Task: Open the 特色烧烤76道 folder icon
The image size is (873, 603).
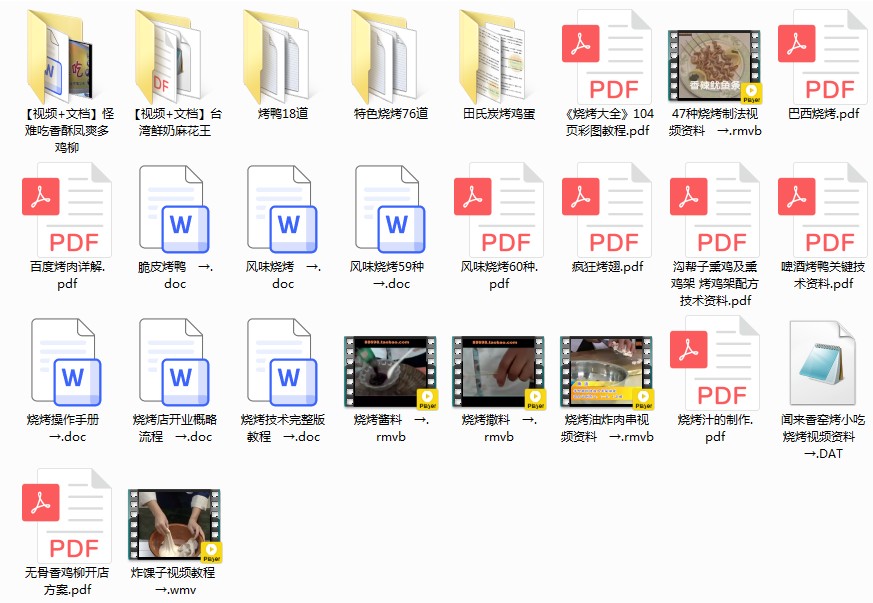Action: point(384,56)
